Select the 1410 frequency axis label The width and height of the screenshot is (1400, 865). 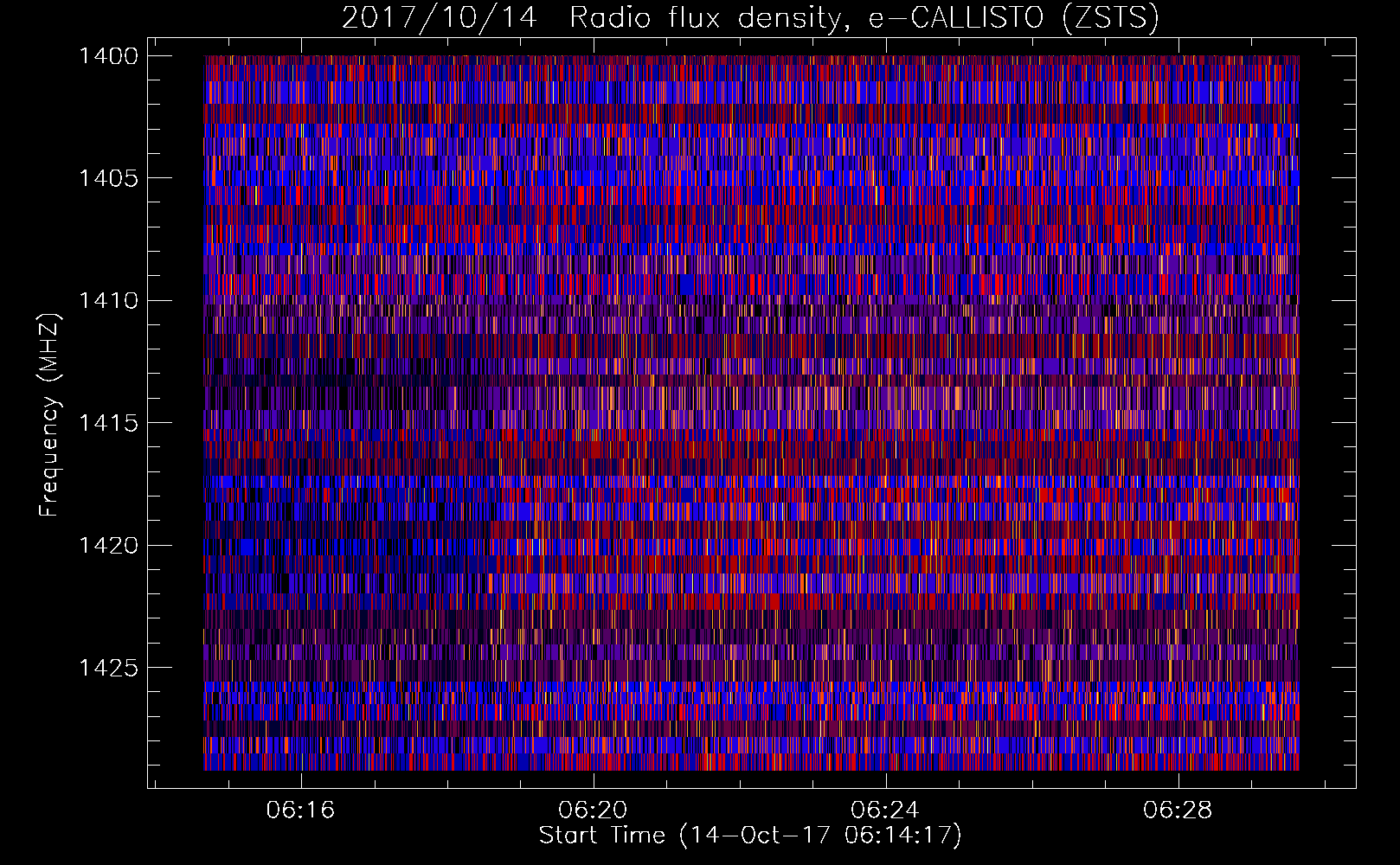point(108,301)
